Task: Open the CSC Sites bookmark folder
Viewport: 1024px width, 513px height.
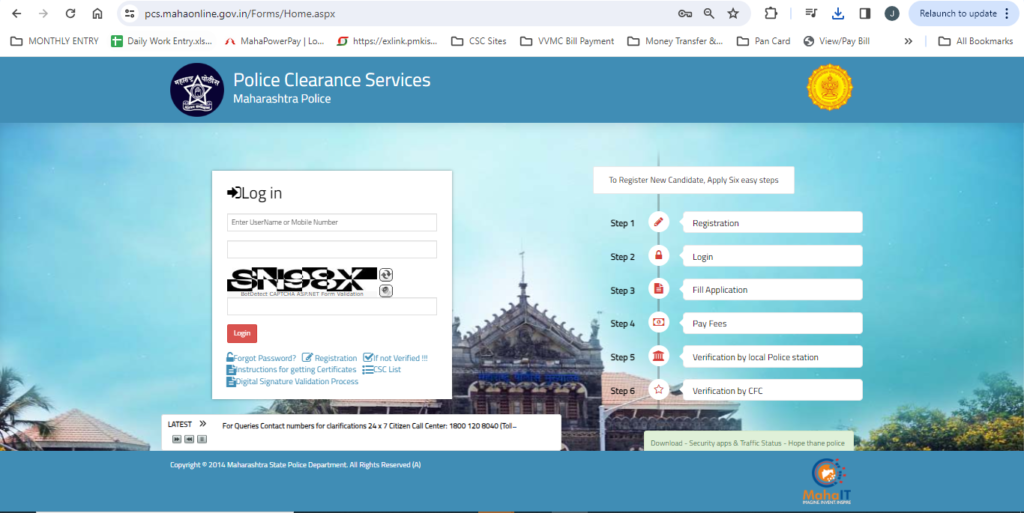Action: click(479, 41)
